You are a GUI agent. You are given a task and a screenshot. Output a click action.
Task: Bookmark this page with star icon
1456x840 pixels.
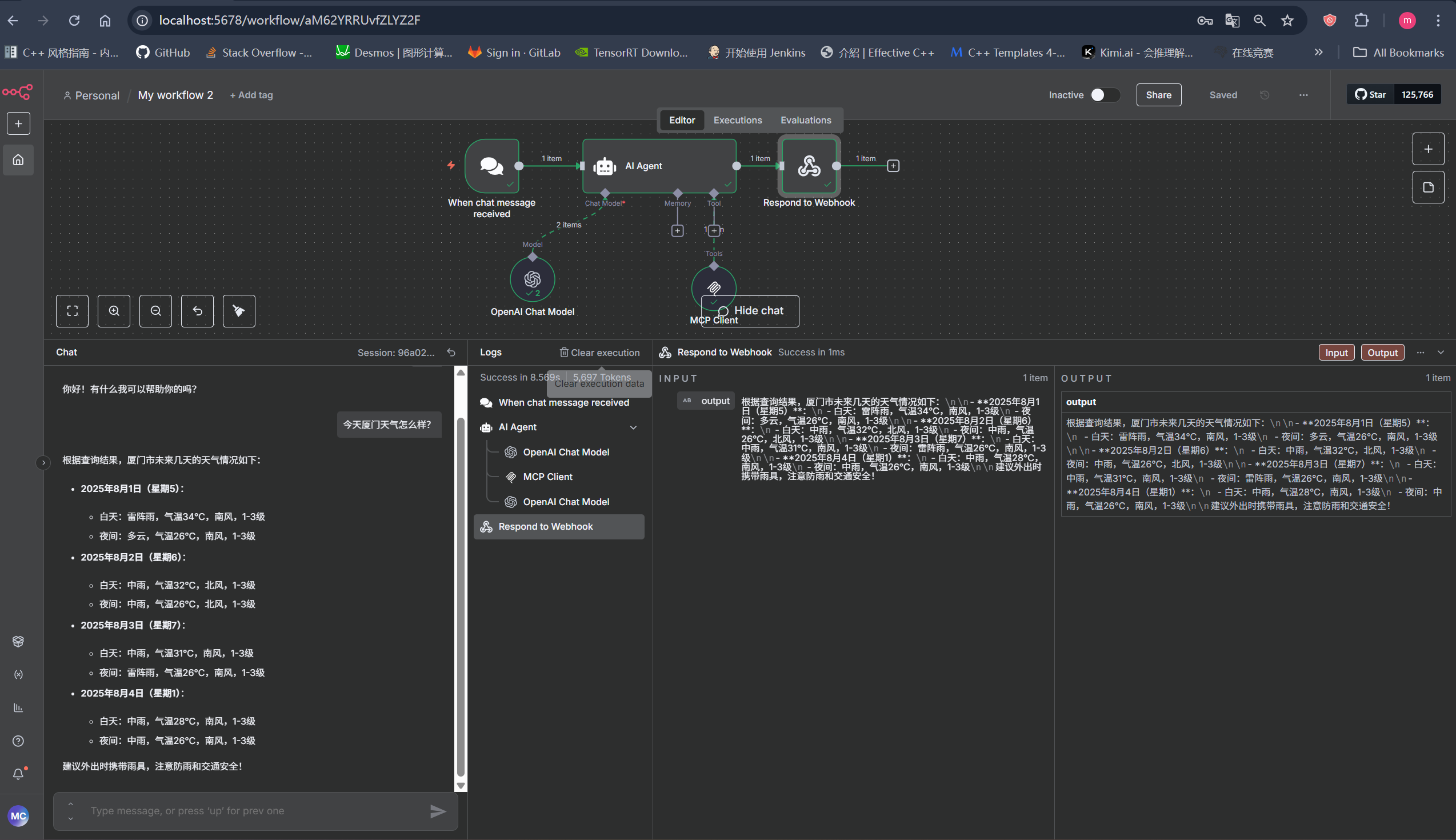(1287, 20)
